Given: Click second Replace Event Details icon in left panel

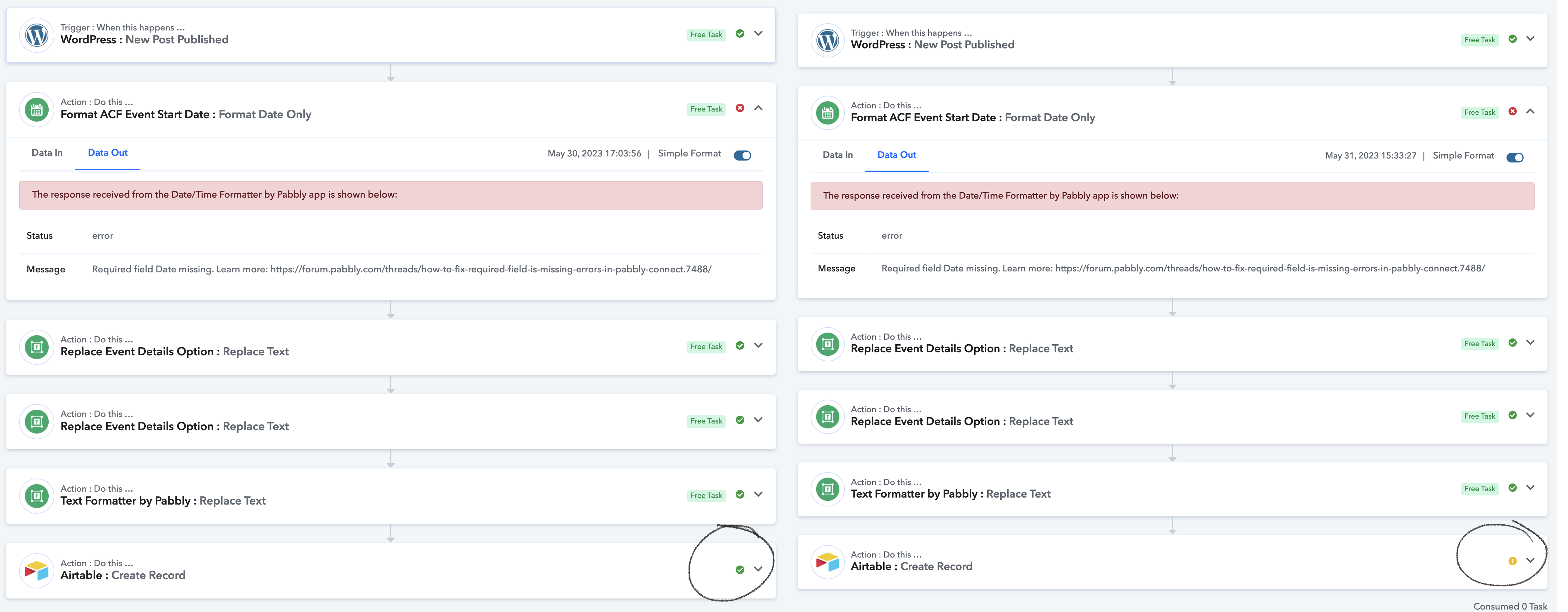Looking at the screenshot, I should point(36,421).
